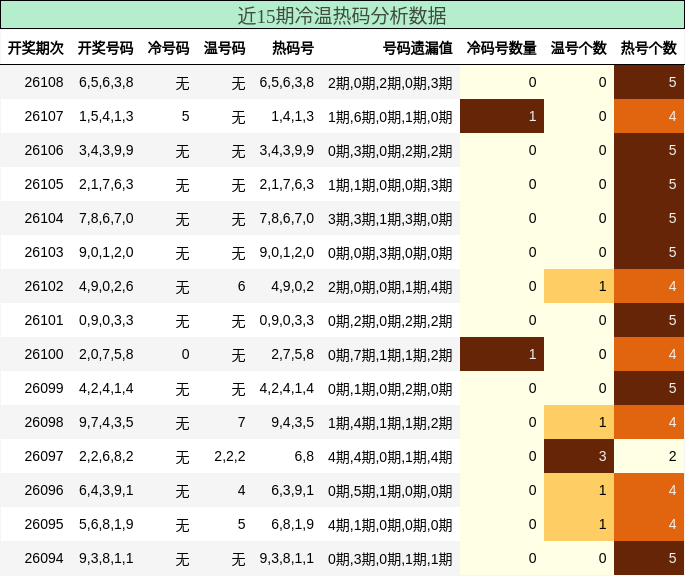This screenshot has height=576, width=685.
Task: Select the 热码号 column header
Action: [293, 48]
